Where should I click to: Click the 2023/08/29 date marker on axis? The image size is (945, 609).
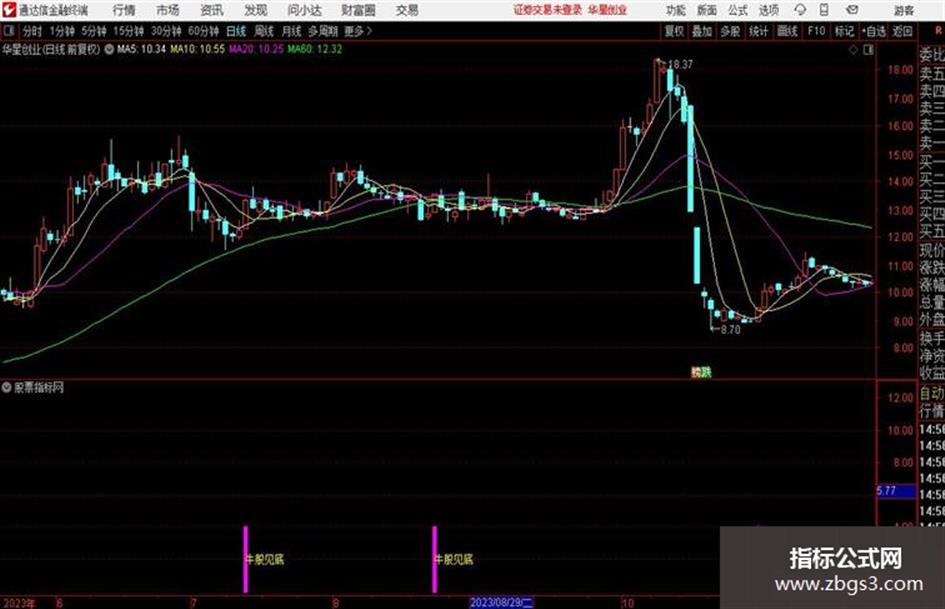501,602
